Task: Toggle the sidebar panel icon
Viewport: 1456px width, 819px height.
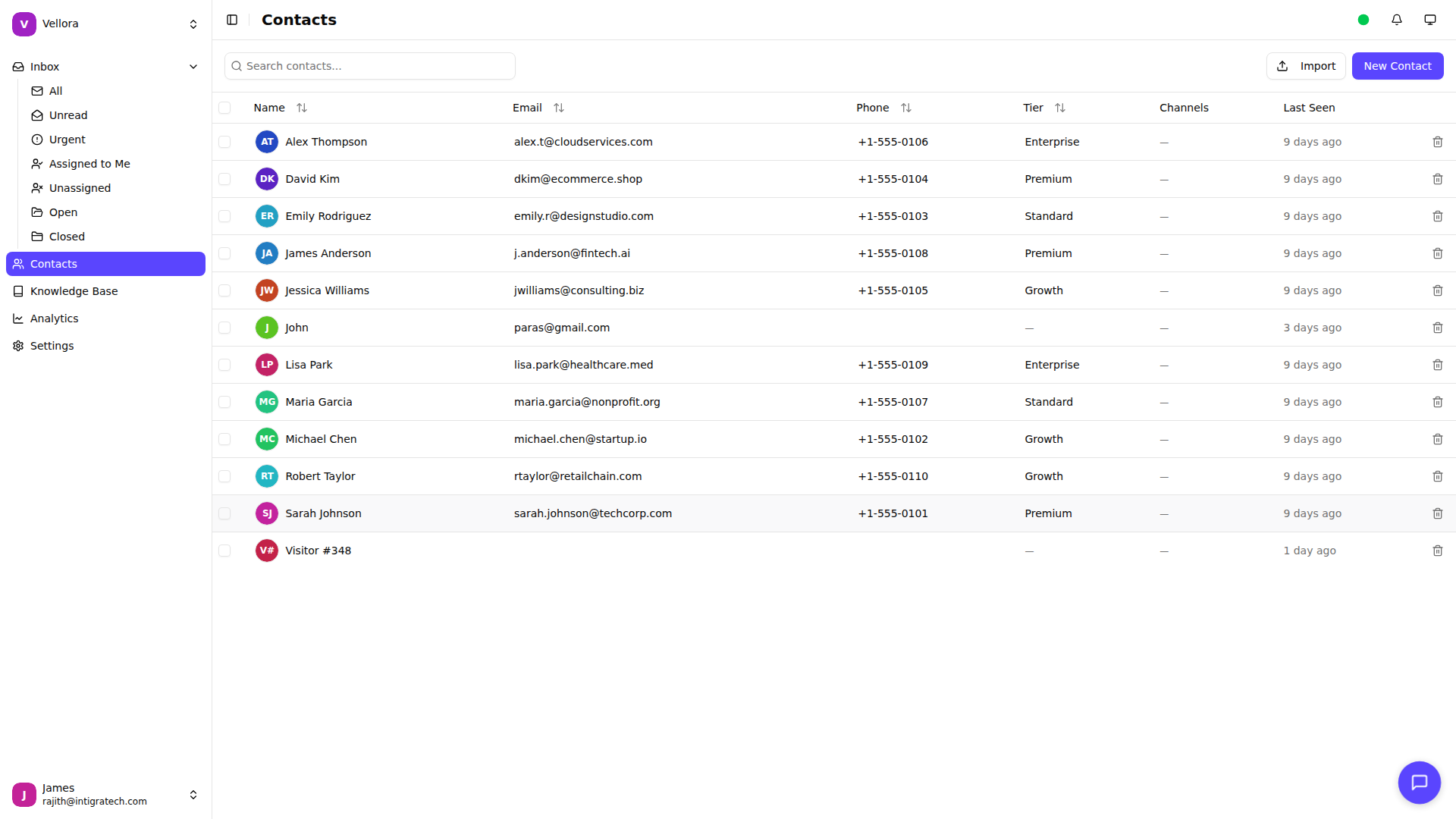Action: click(232, 20)
